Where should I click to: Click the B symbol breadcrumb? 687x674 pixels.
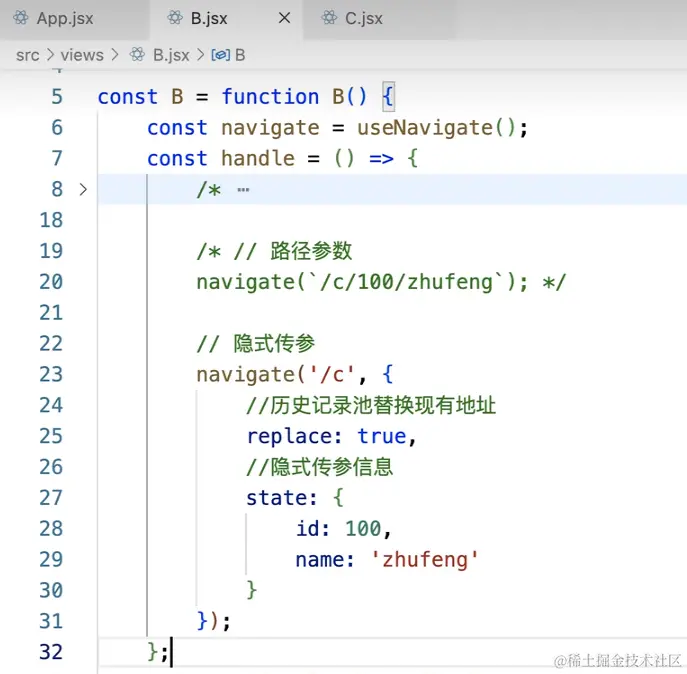tap(240, 55)
